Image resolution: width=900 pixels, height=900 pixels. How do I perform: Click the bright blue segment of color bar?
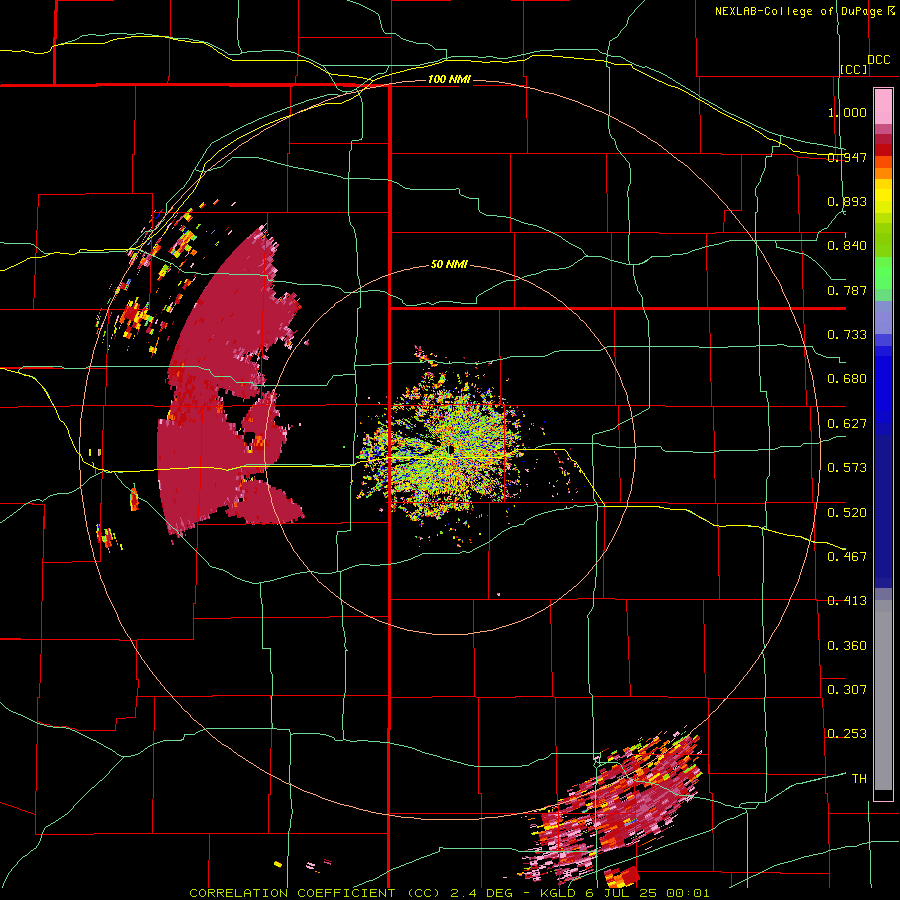[883, 390]
